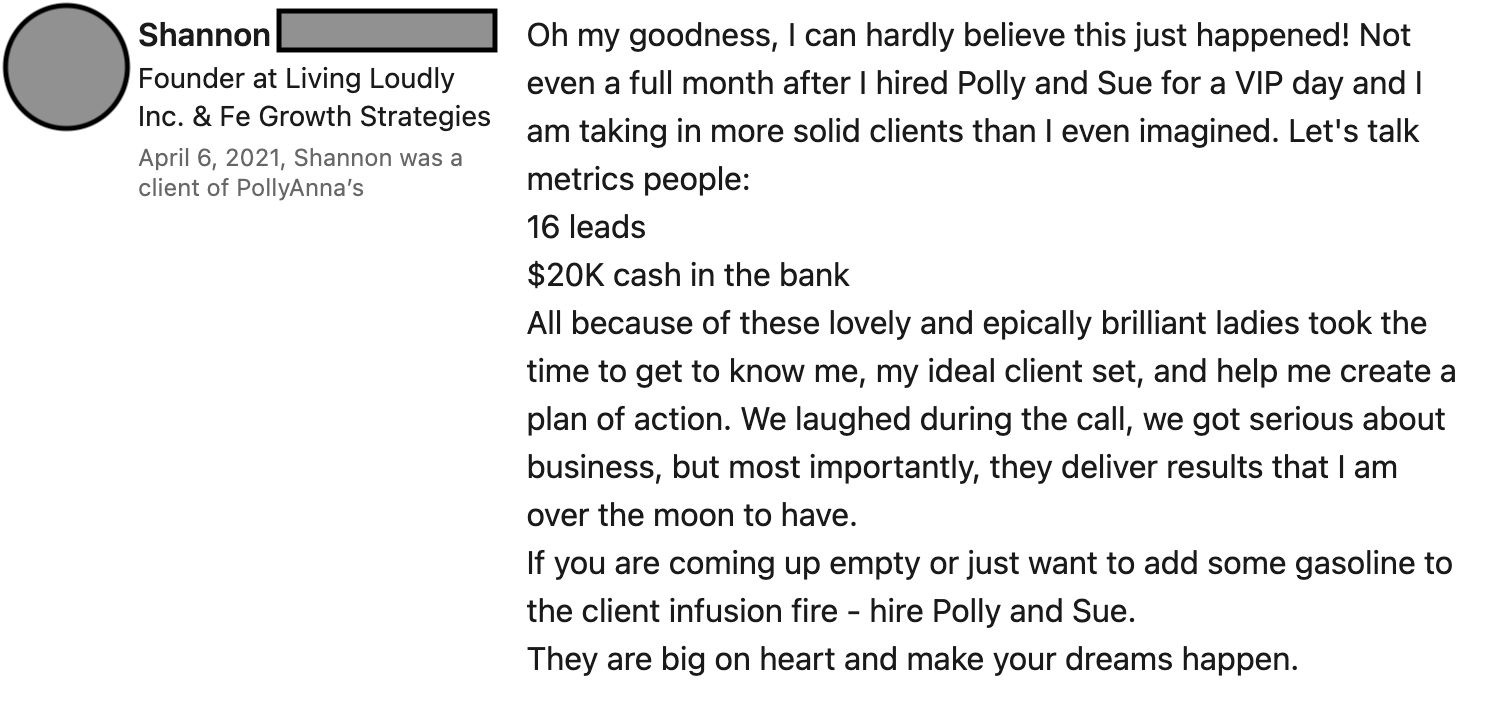
Task: Click the metrics people: line
Action: click(x=638, y=179)
